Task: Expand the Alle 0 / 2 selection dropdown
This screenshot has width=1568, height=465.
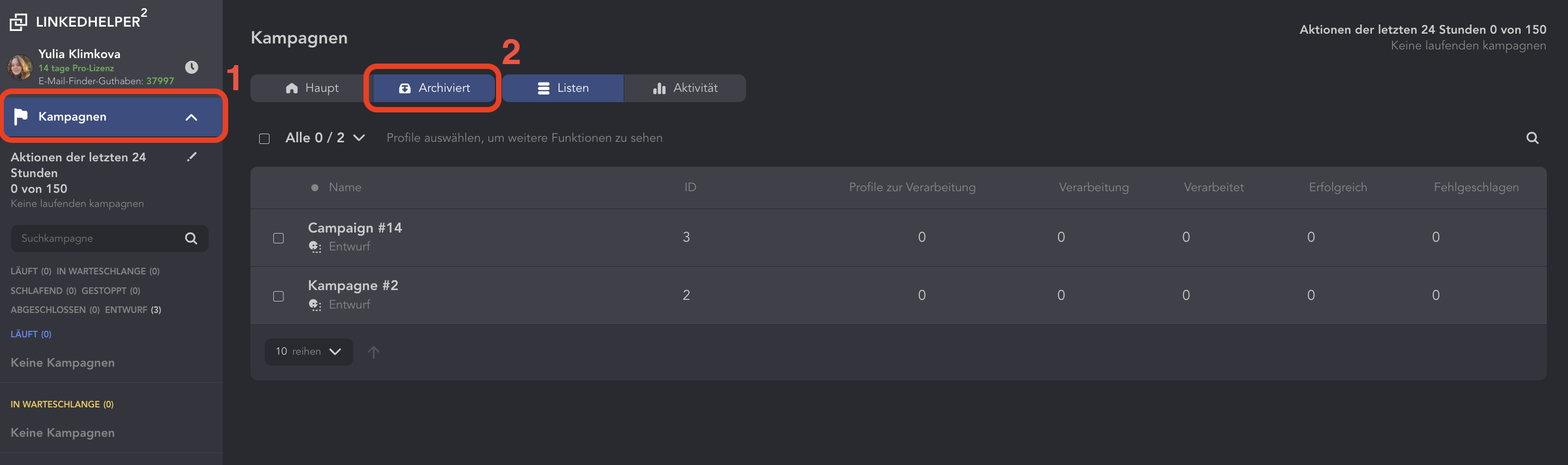Action: click(x=359, y=138)
